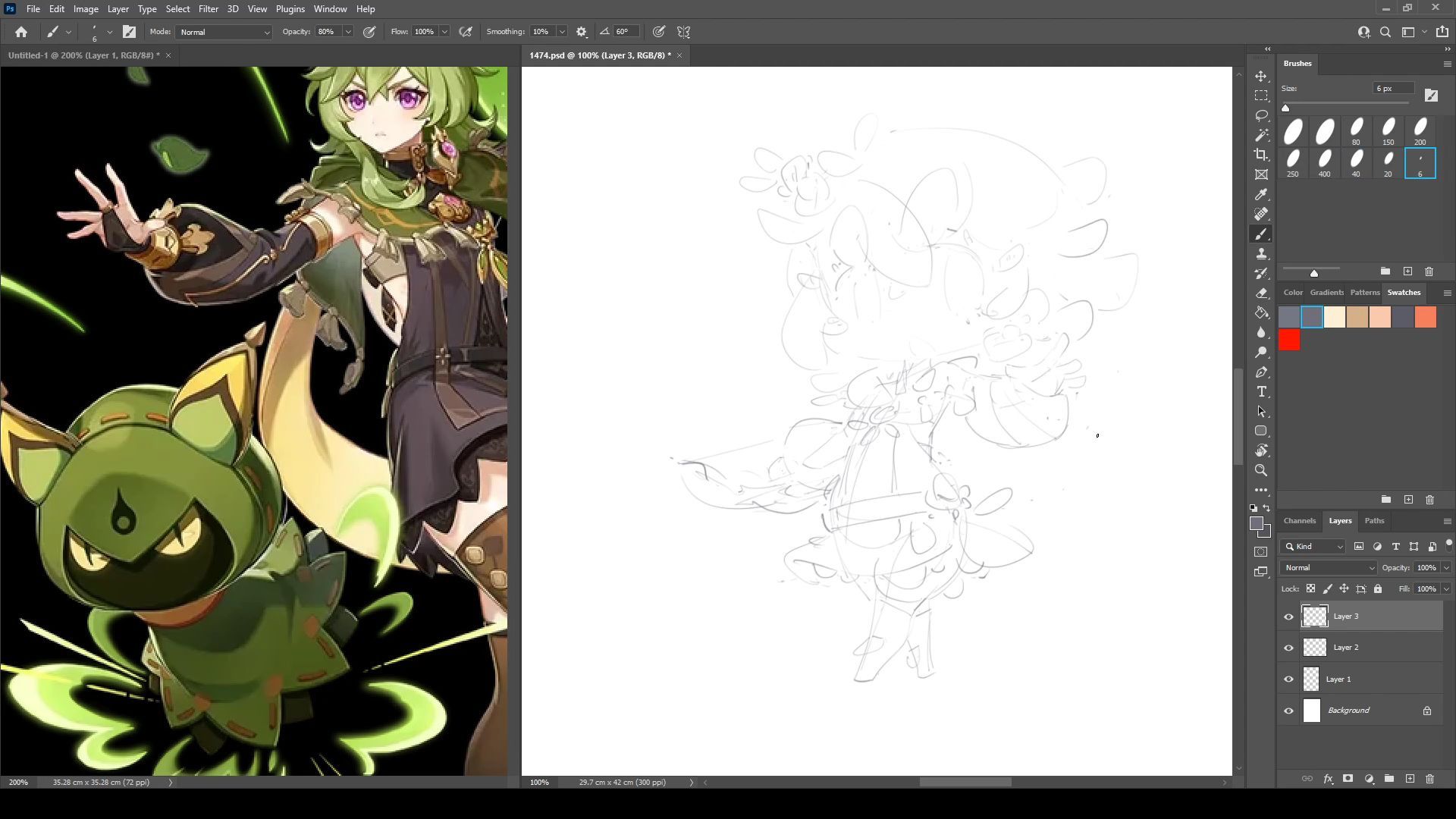This screenshot has height=819, width=1456.
Task: Open the Plugins menu
Action: tap(290, 9)
